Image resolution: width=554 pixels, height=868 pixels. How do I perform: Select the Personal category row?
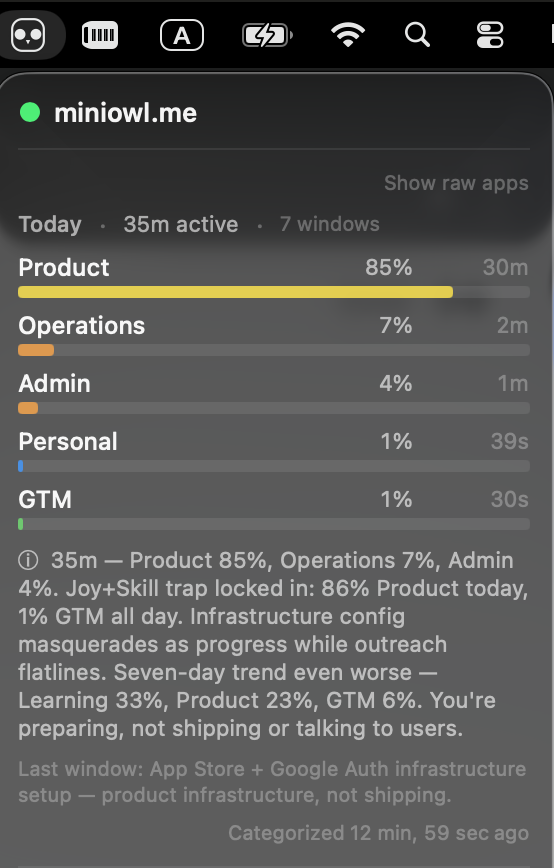point(274,451)
